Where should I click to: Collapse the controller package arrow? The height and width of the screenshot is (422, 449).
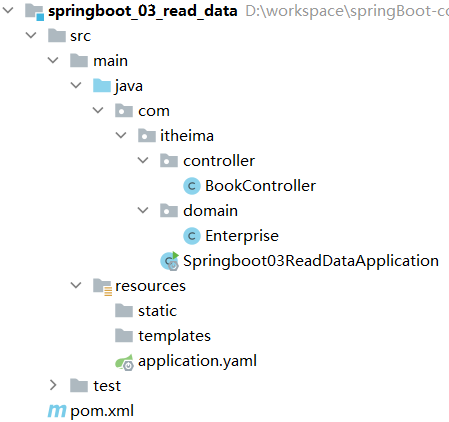point(143,160)
